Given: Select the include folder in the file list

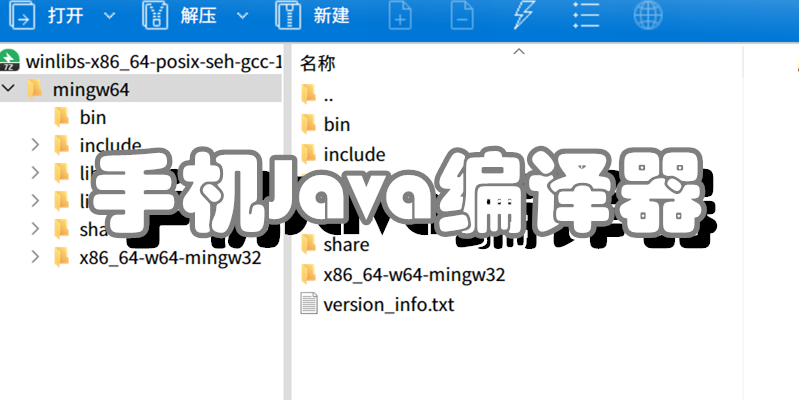Looking at the screenshot, I should click(x=343, y=154).
